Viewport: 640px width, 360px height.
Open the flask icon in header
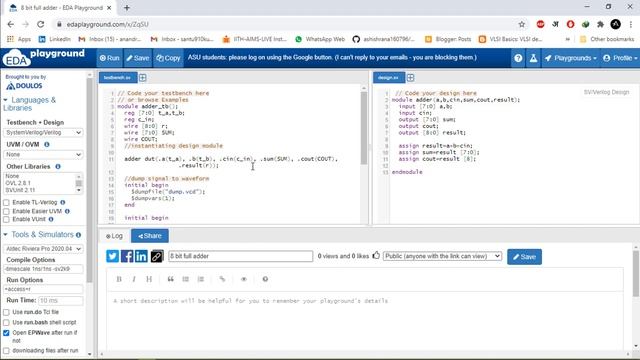click(533, 58)
